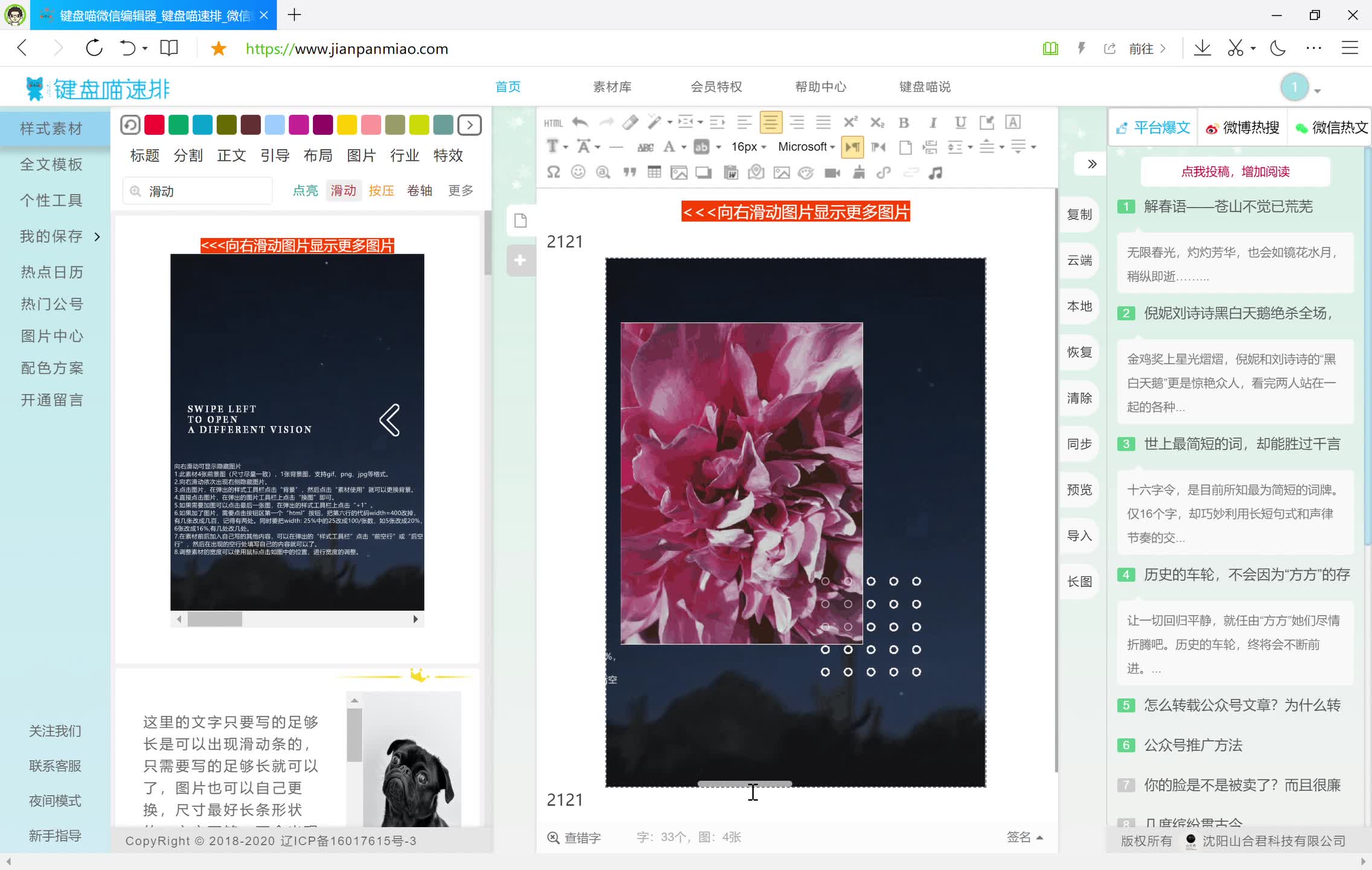Viewport: 1372px width, 870px height.
Task: Insert a blockquote
Action: pos(629,173)
